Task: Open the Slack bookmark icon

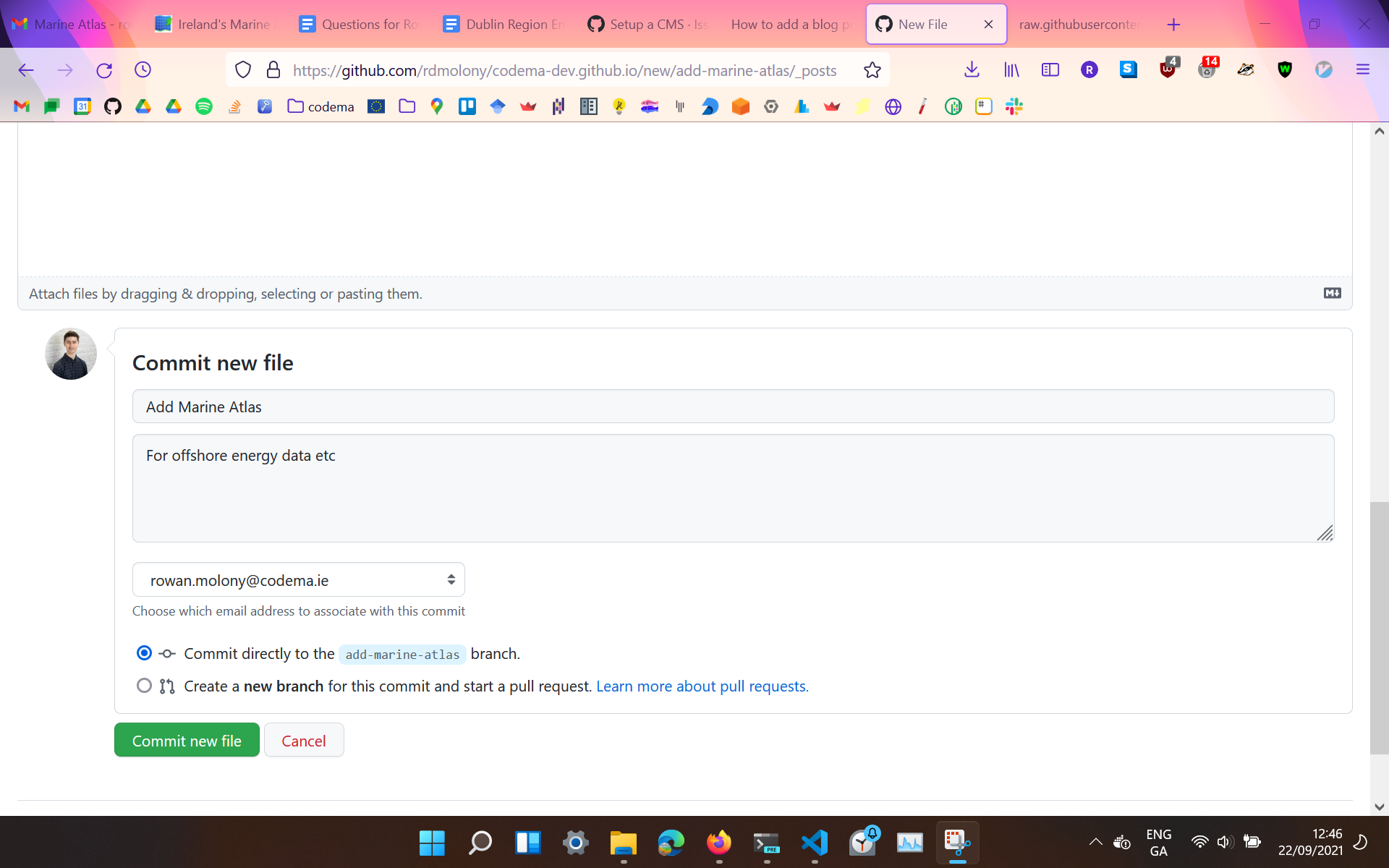Action: pos(1014,106)
